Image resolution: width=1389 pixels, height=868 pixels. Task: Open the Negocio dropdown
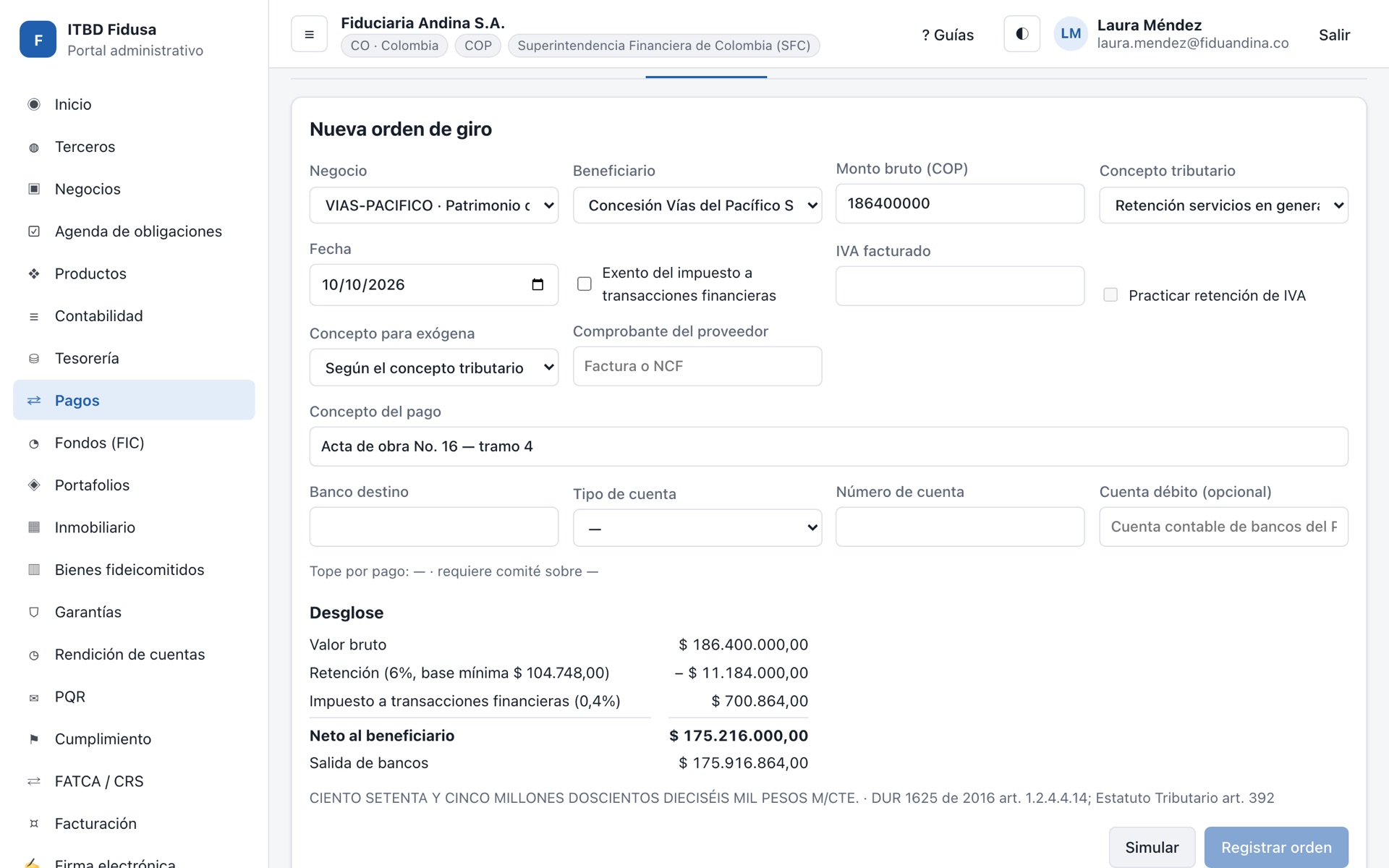coord(434,205)
